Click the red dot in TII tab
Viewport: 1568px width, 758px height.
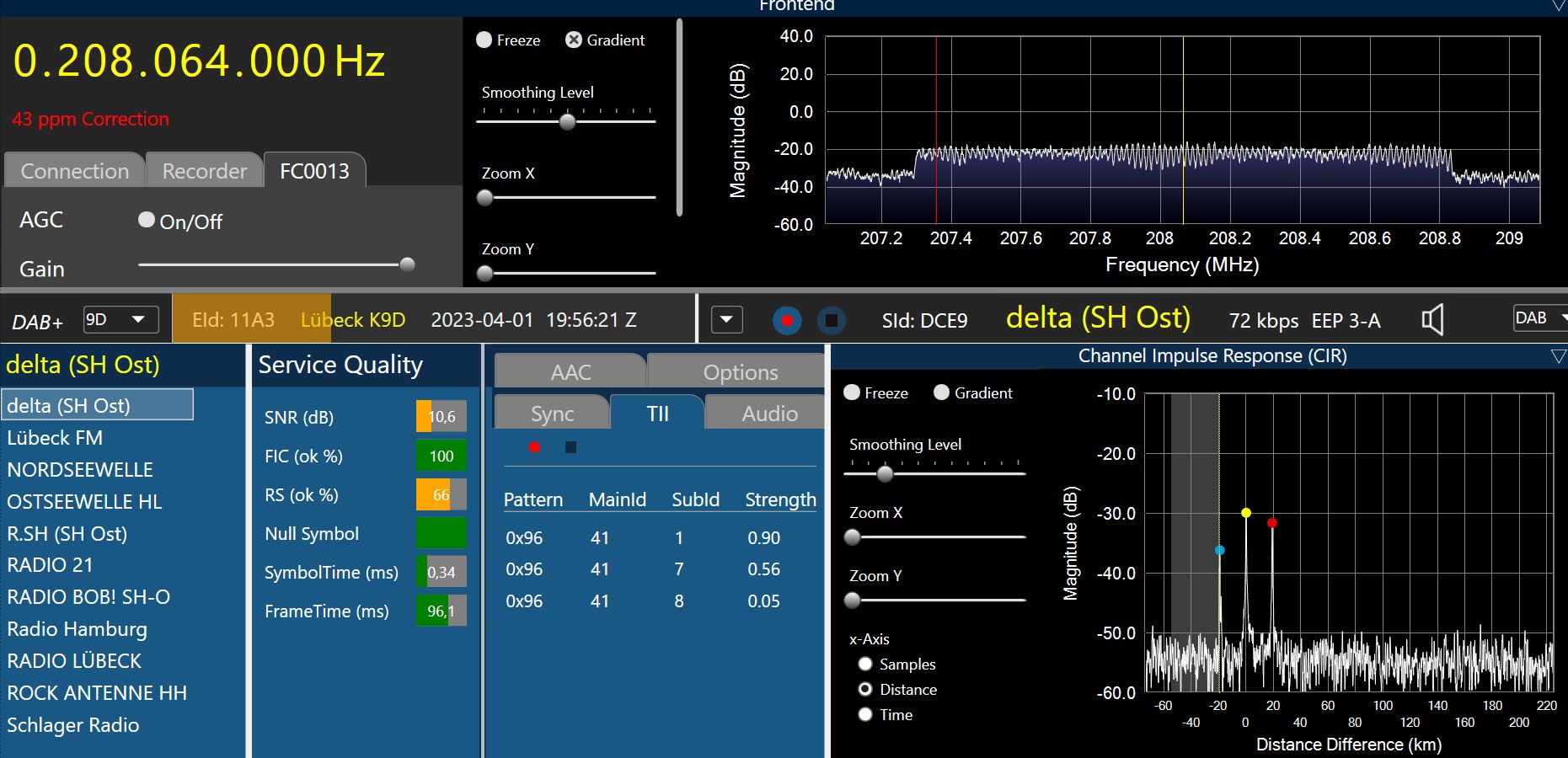pyautogui.click(x=534, y=447)
